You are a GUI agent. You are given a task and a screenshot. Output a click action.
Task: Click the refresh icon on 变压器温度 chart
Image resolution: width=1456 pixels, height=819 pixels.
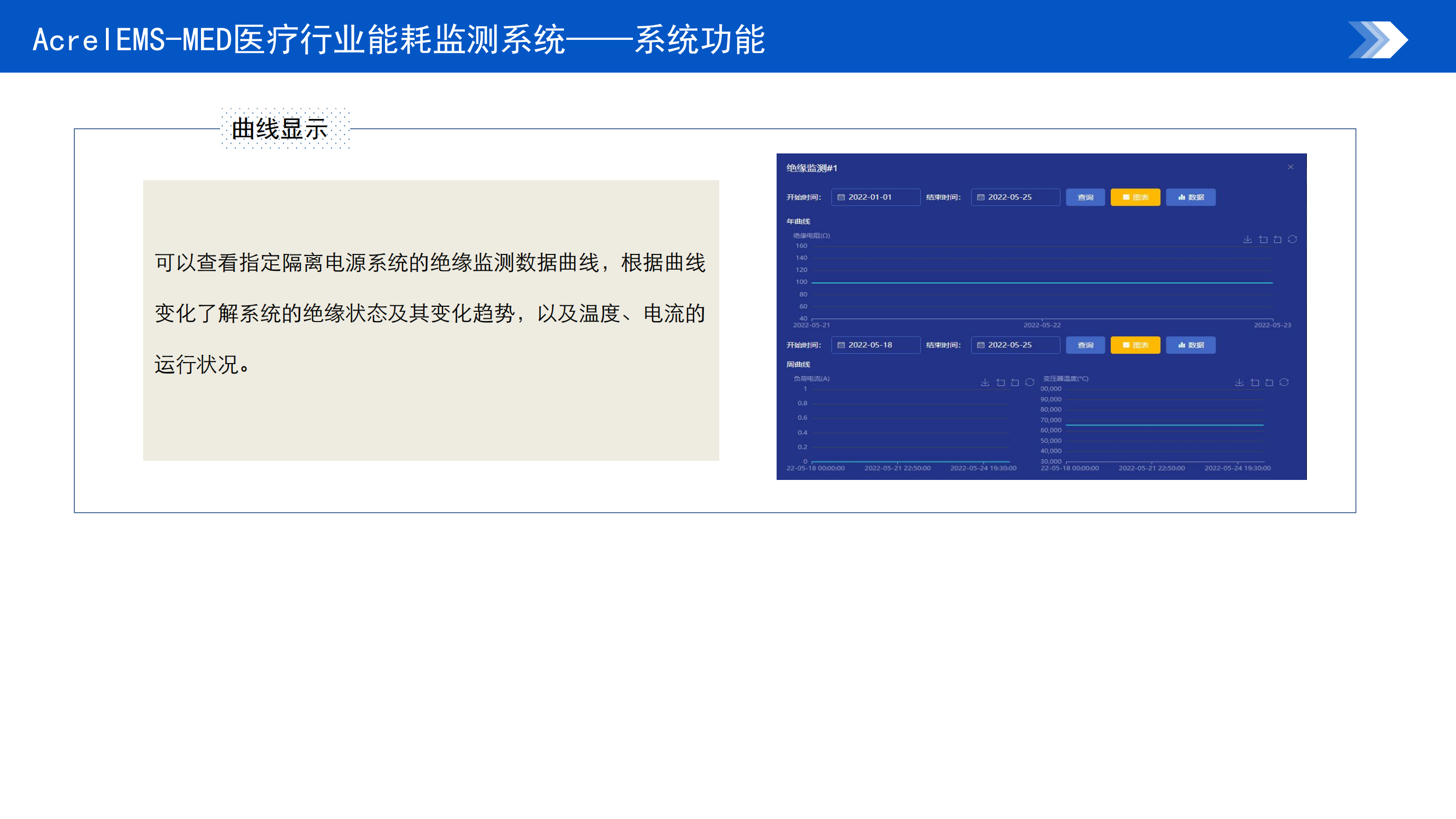1284,383
